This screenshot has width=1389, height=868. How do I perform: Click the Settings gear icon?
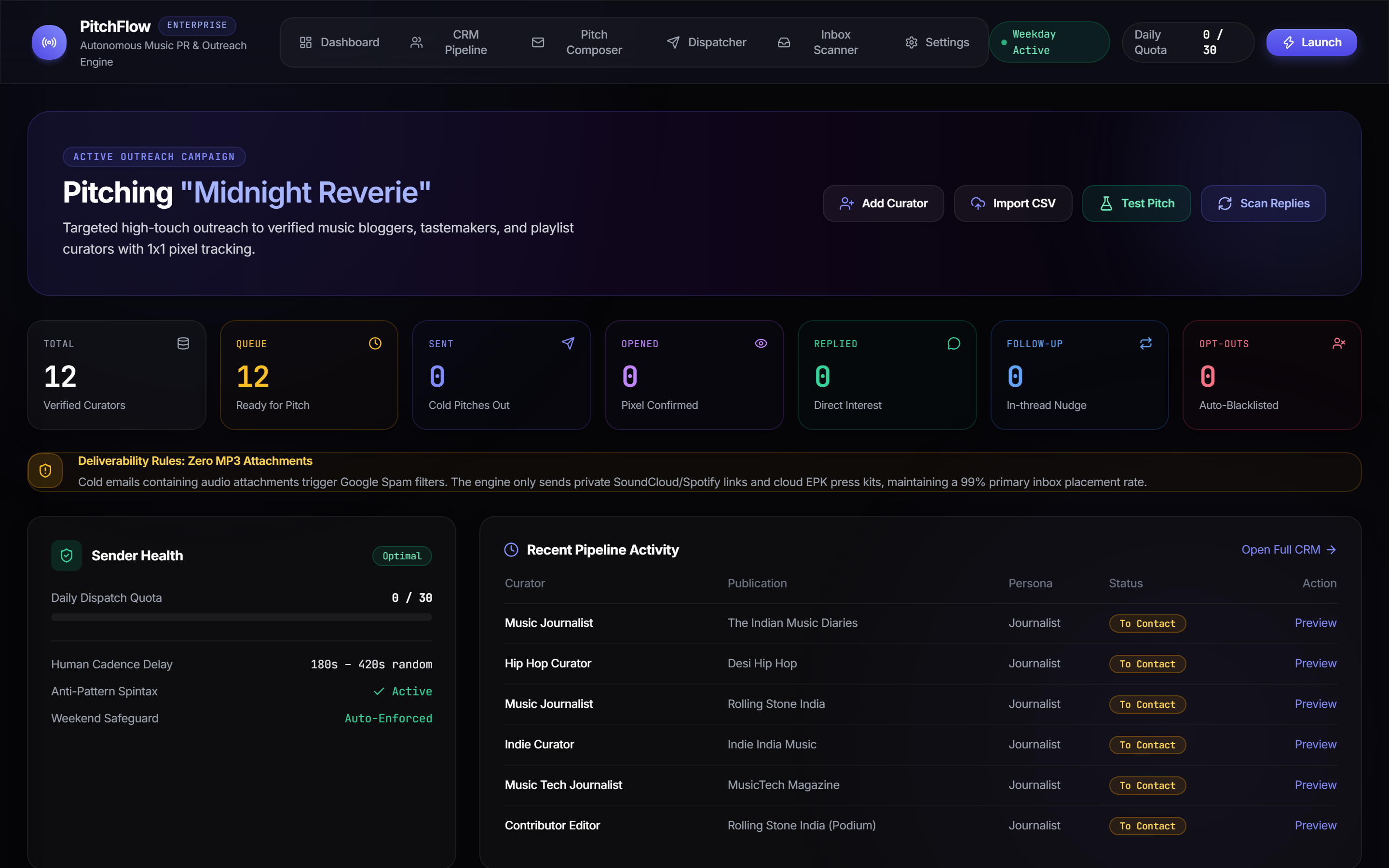912,42
